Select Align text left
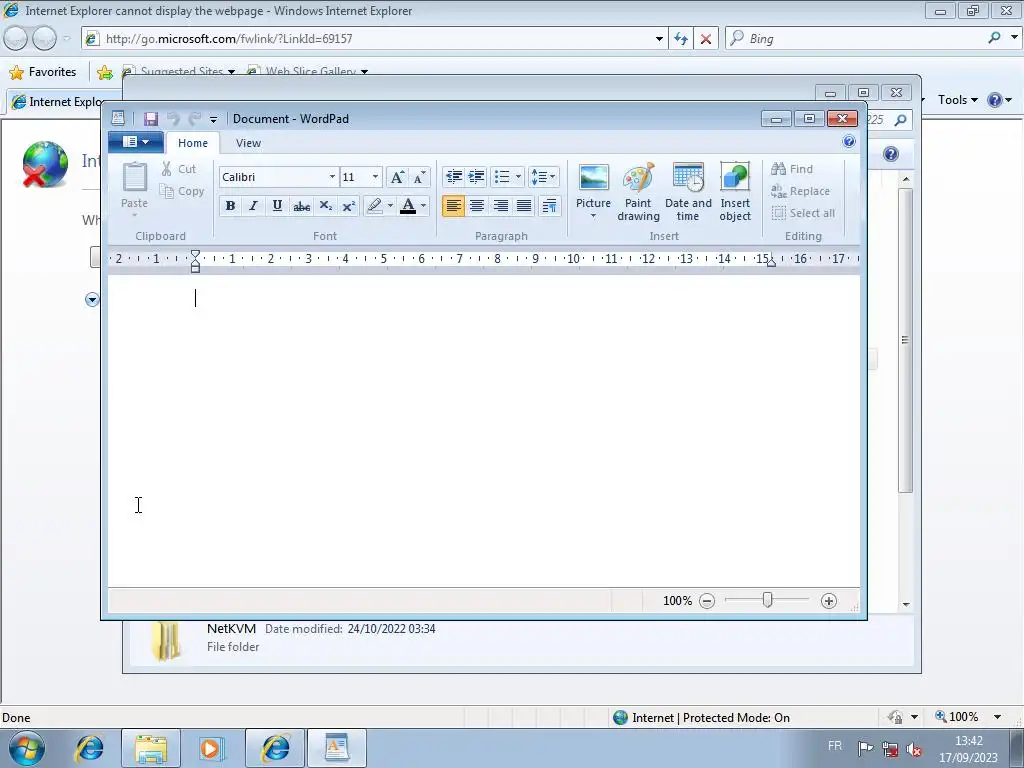 tap(453, 206)
